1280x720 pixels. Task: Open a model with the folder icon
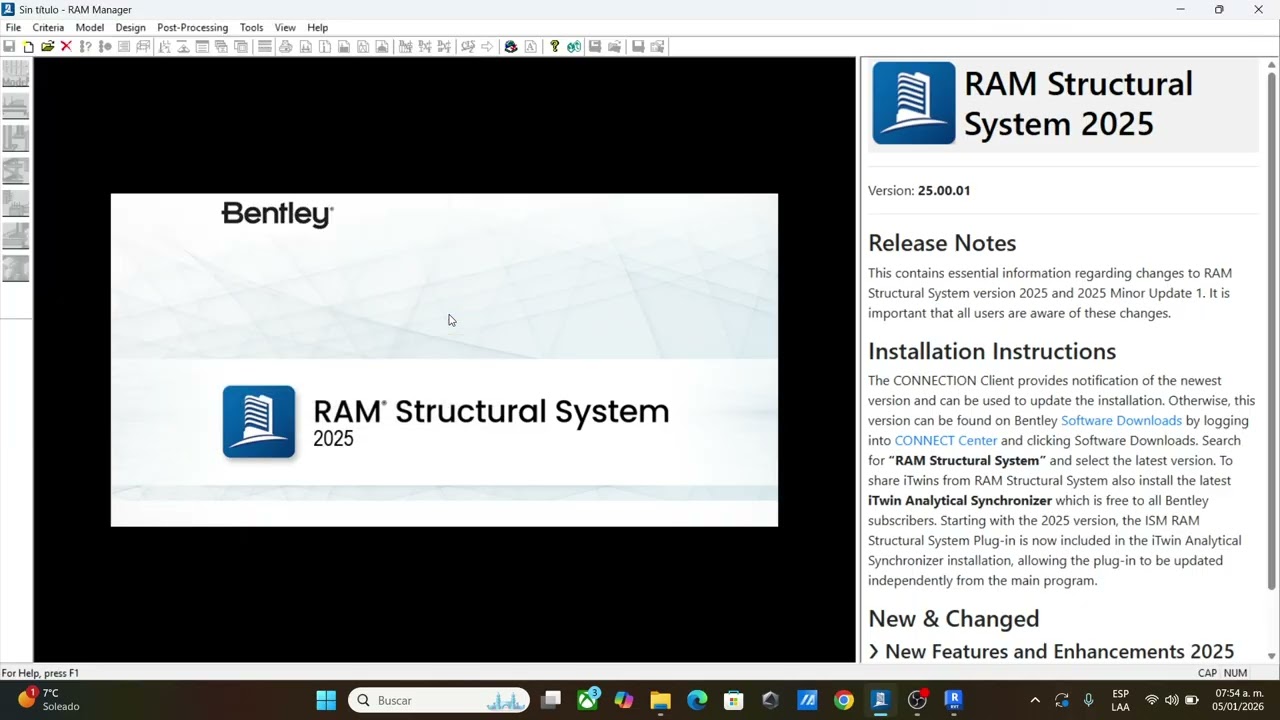point(47,47)
